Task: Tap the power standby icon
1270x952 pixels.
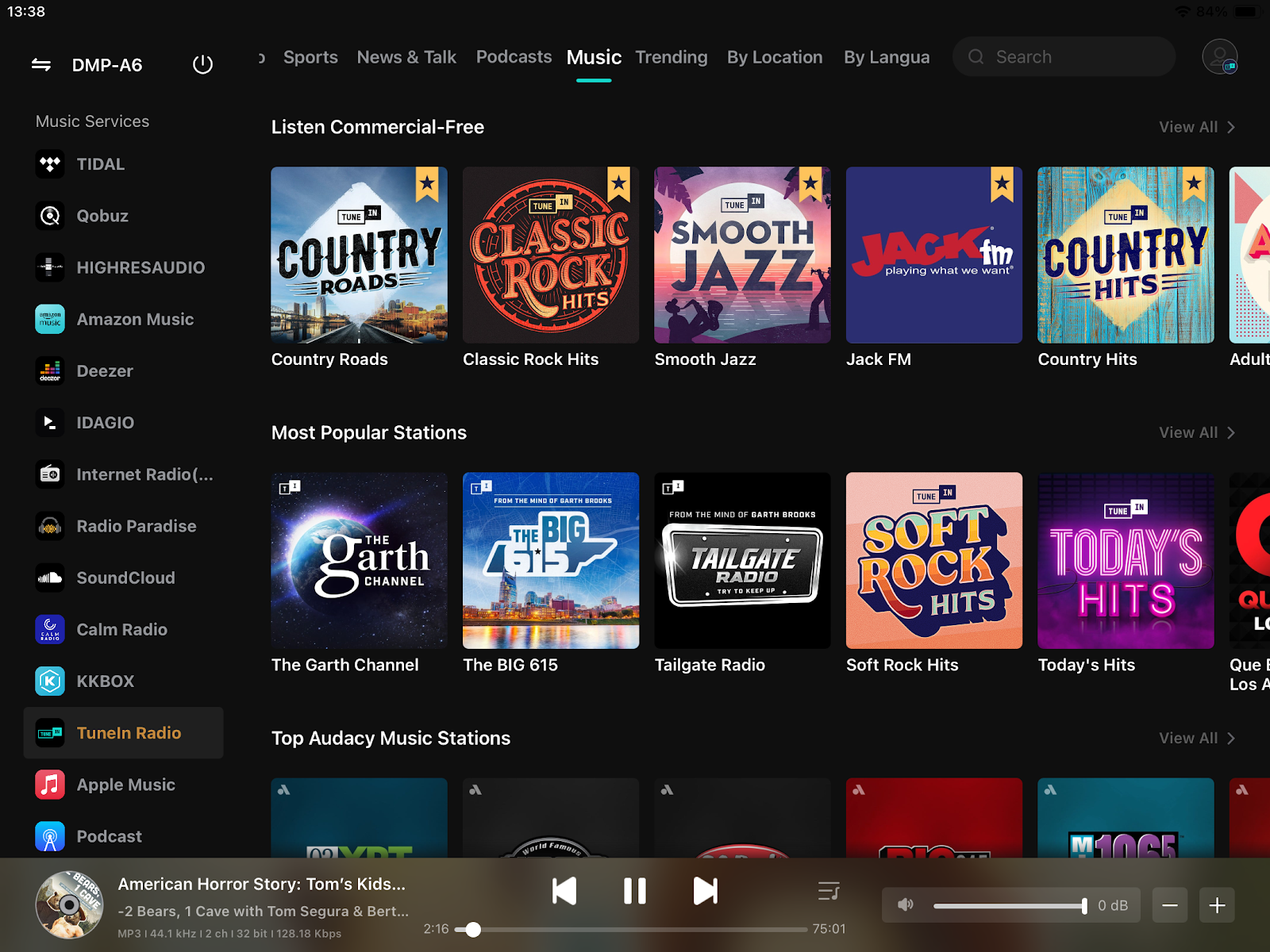Action: (x=203, y=64)
